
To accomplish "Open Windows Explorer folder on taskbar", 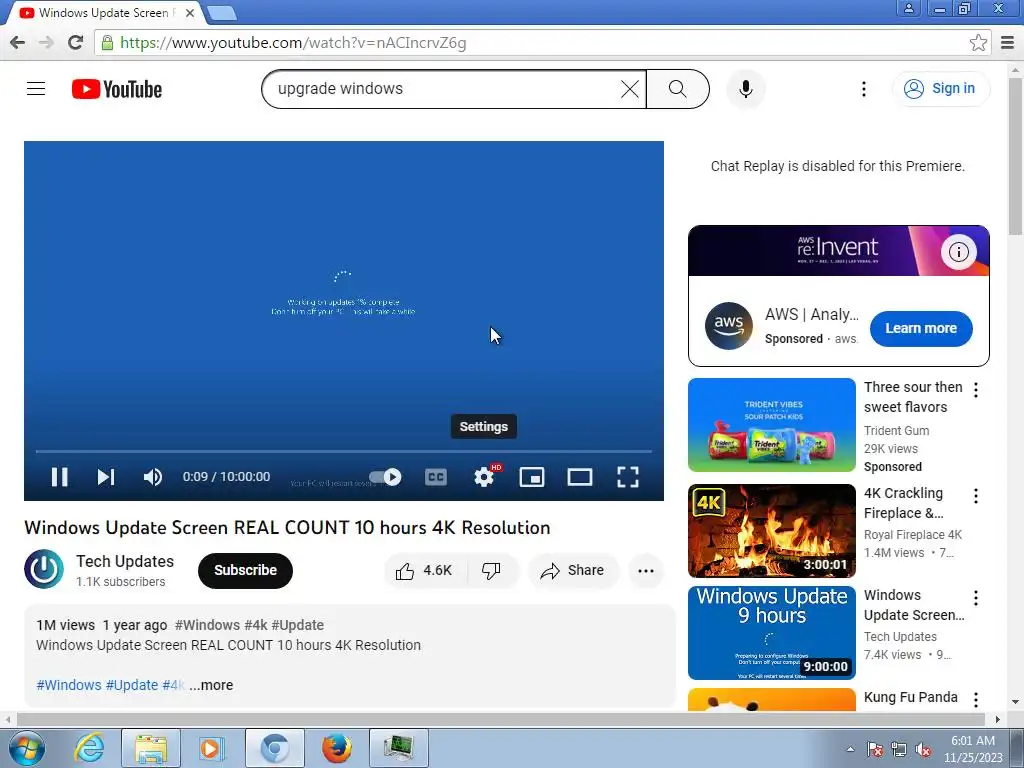I will (151, 748).
